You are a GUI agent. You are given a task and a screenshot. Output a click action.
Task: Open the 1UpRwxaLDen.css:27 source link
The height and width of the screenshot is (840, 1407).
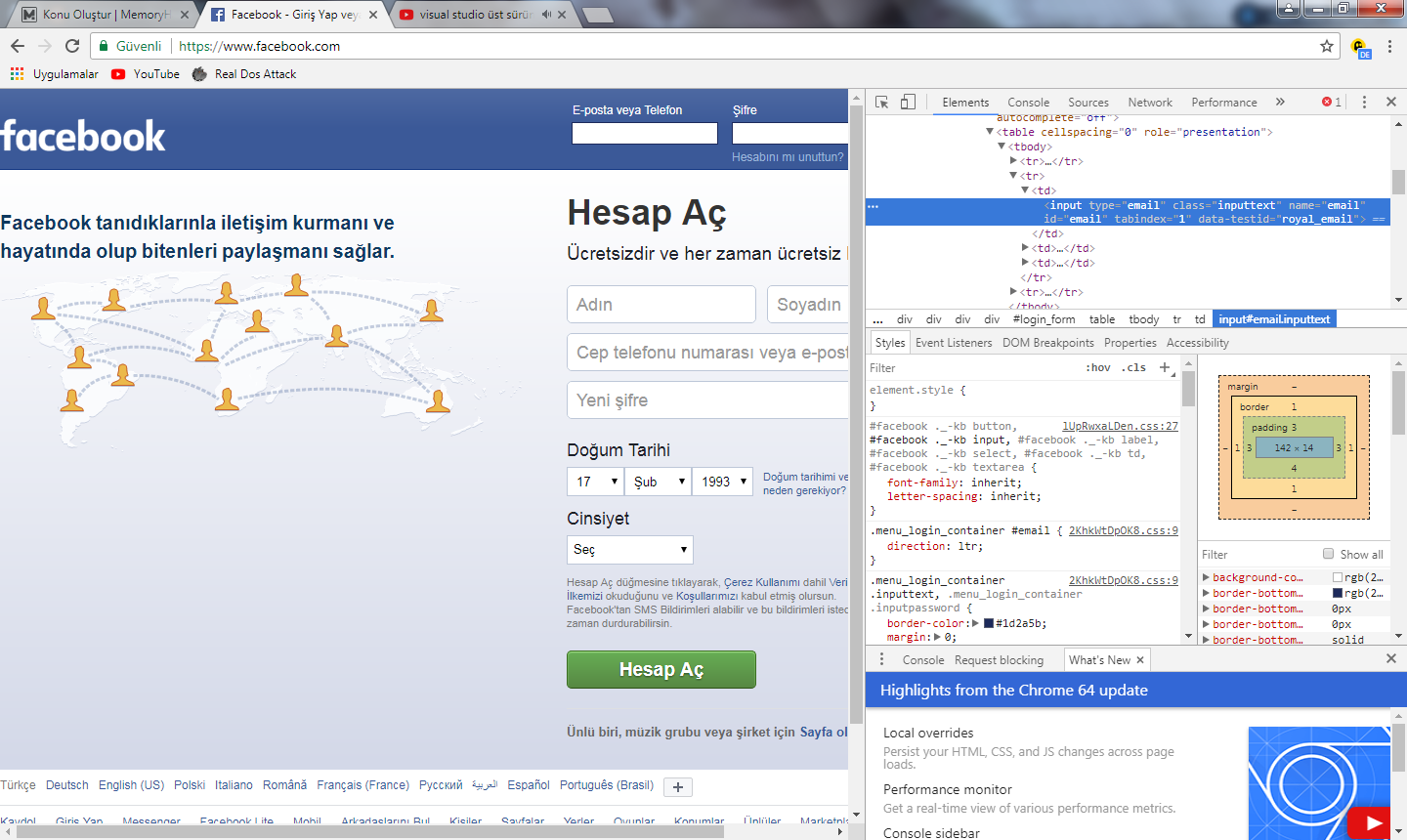click(1120, 426)
